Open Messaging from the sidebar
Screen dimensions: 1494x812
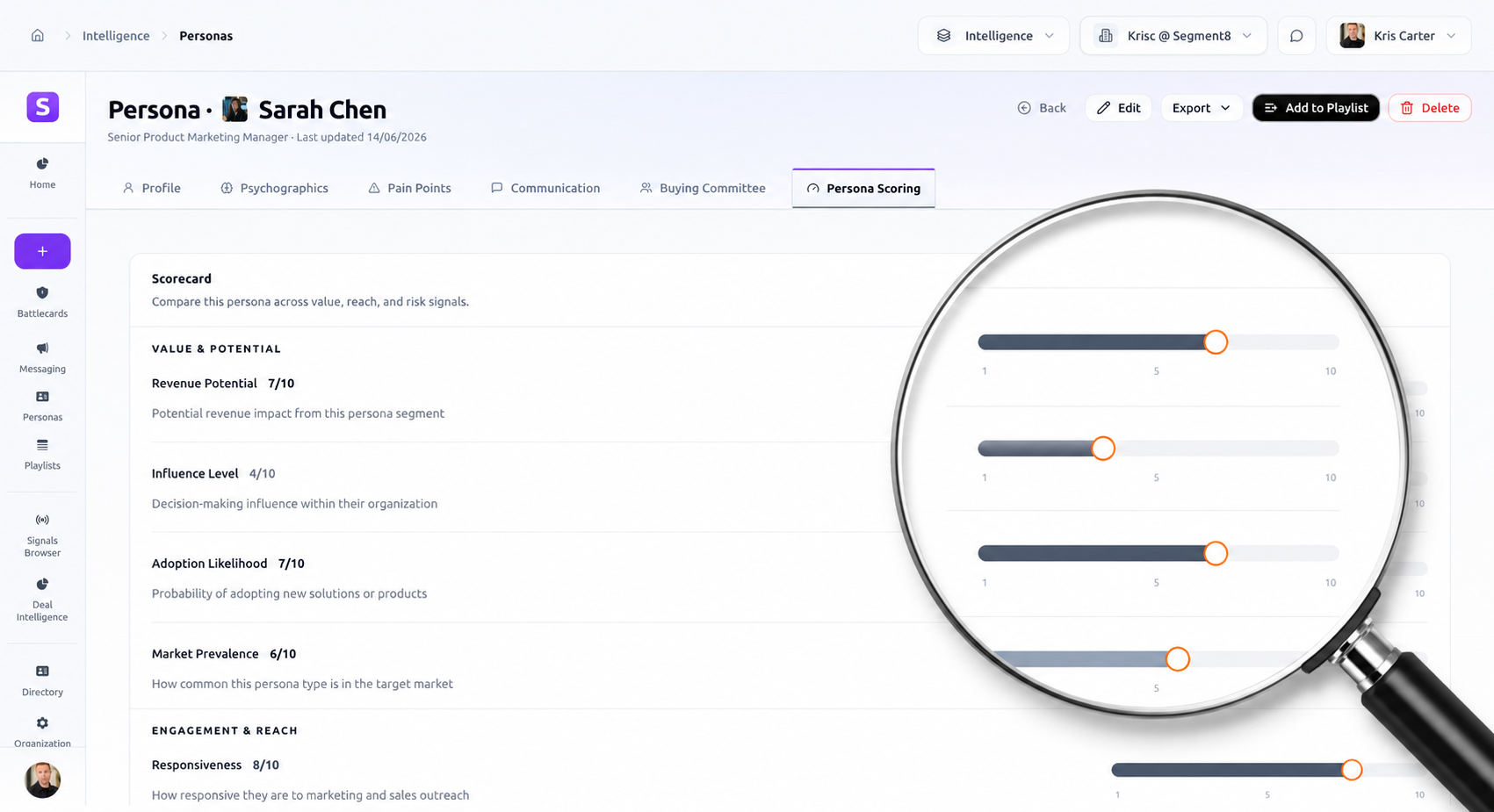[x=42, y=357]
